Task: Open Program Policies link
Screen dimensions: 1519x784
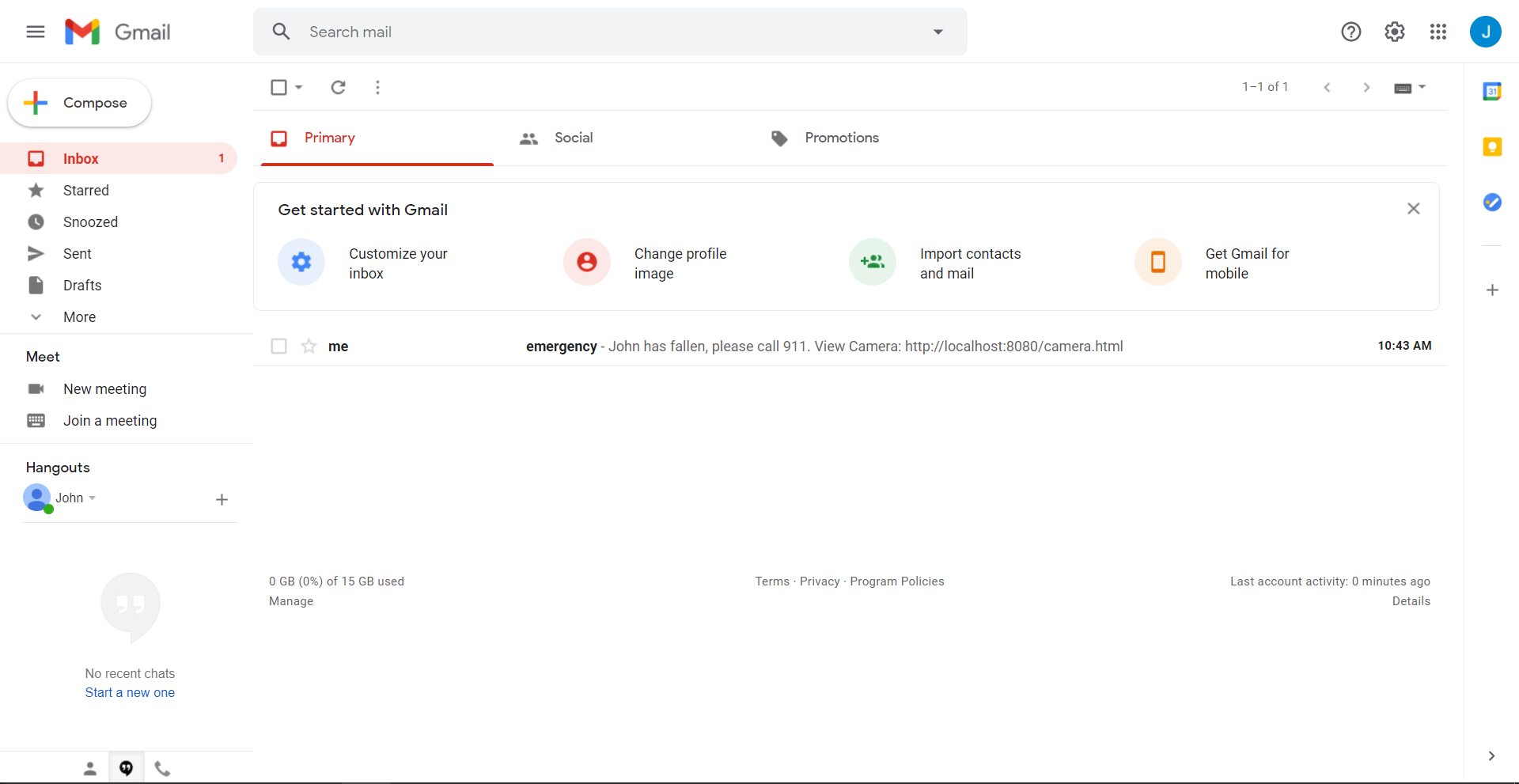Action: pyautogui.click(x=897, y=581)
